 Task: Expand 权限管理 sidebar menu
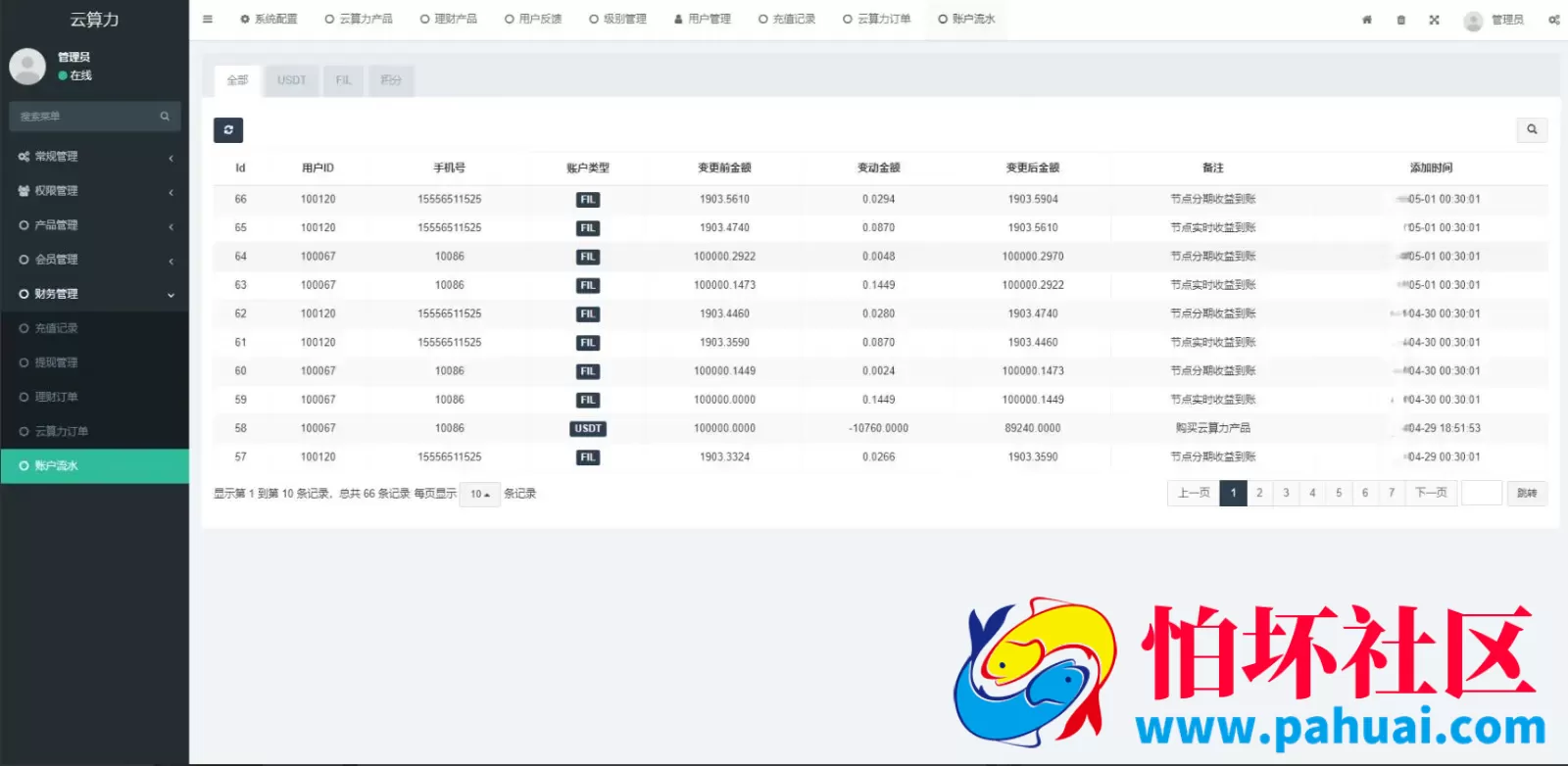tap(94, 191)
